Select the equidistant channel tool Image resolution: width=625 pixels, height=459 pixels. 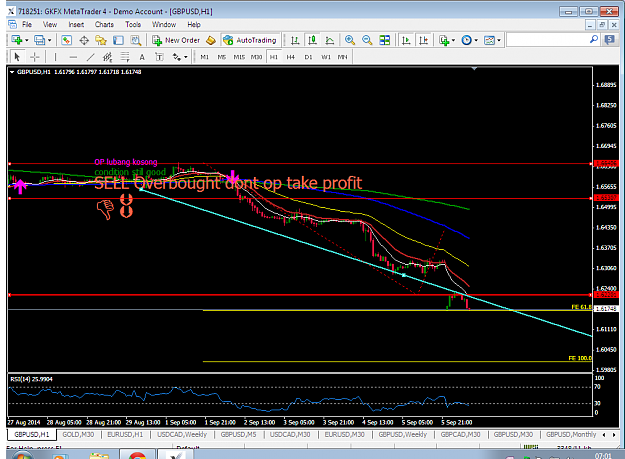(x=108, y=57)
